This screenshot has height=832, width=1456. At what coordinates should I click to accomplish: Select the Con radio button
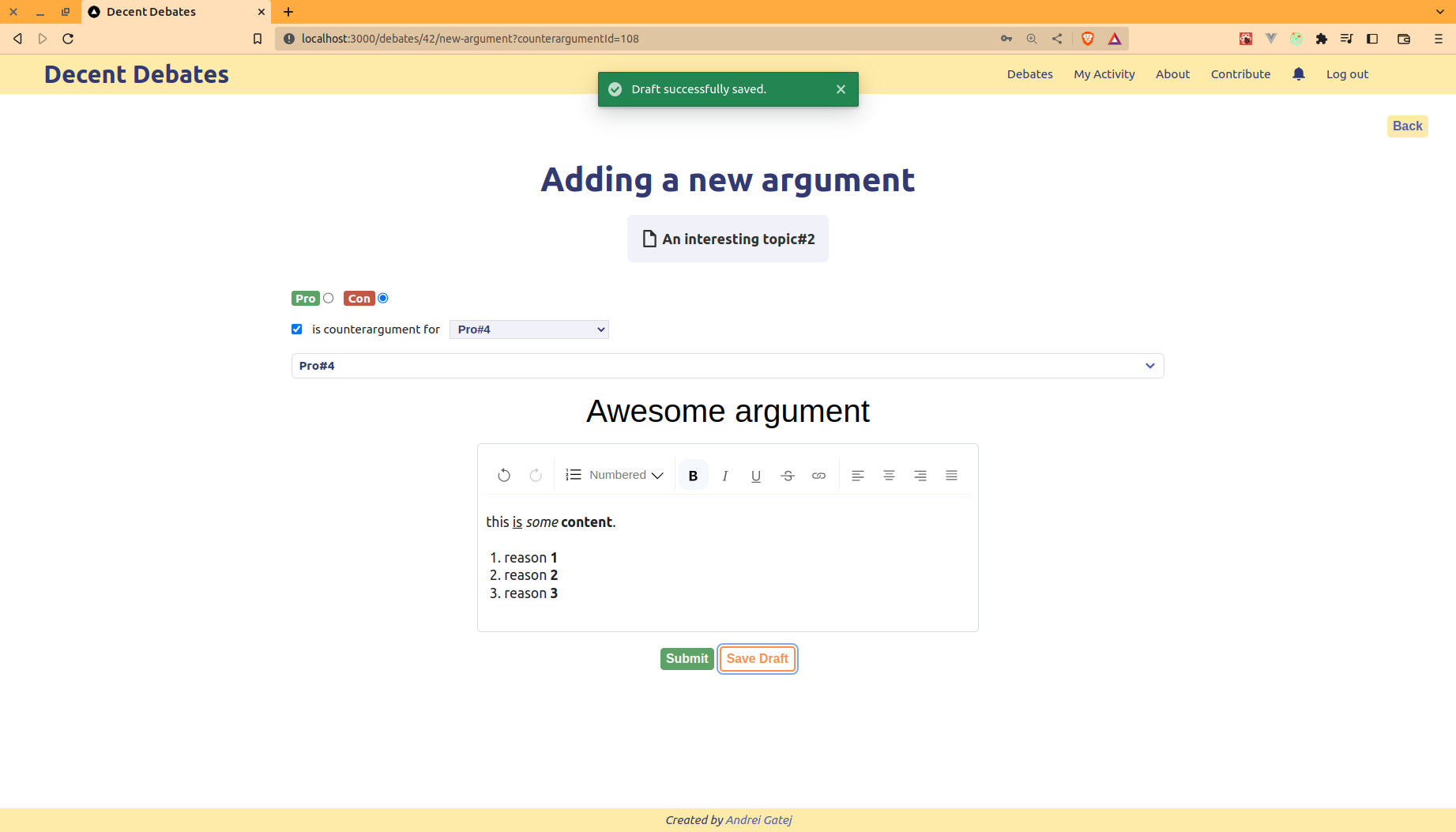(x=383, y=298)
